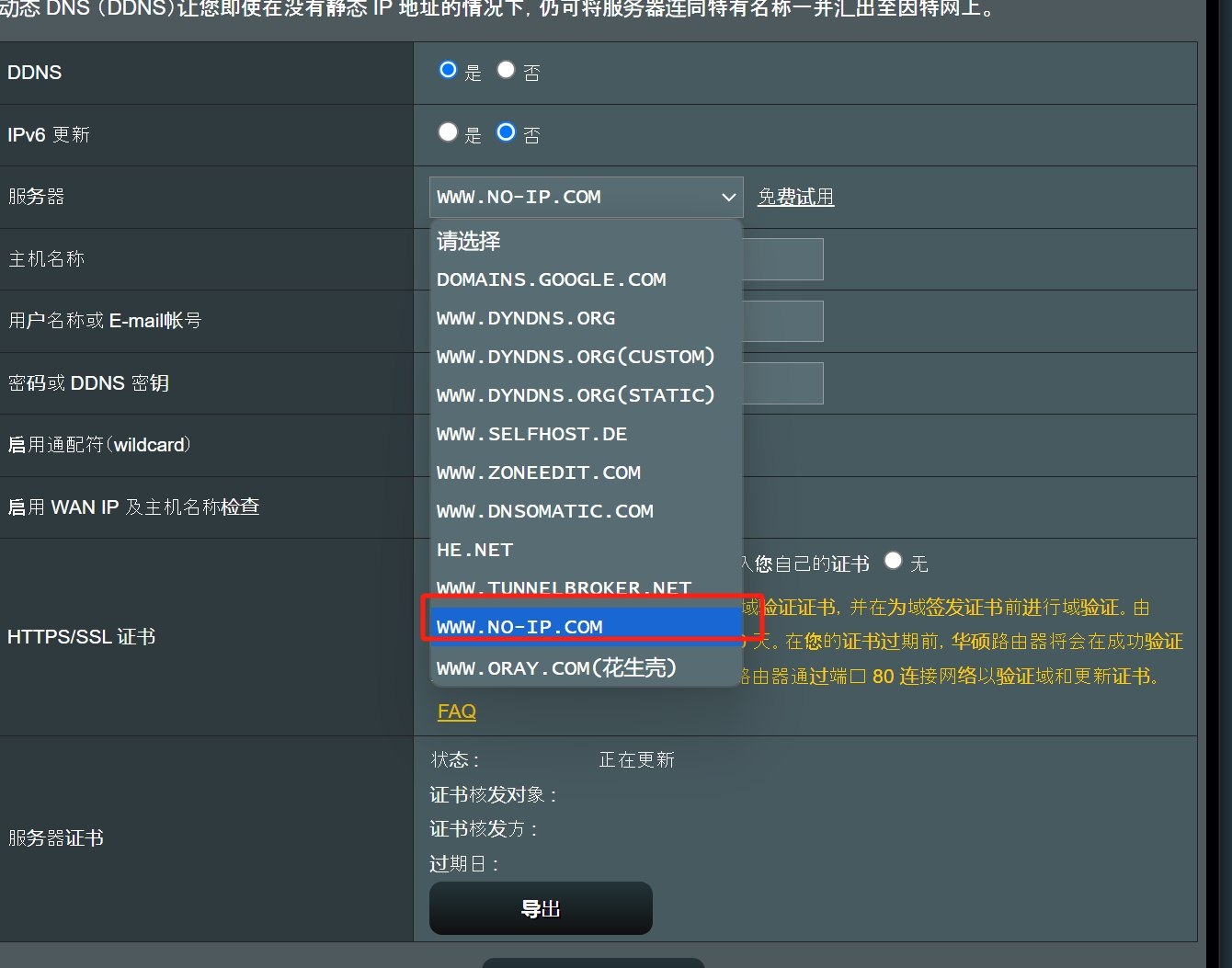Click 密码或 DDNS 密钥 input field
Image resolution: width=1232 pixels, height=968 pixels.
tap(782, 383)
